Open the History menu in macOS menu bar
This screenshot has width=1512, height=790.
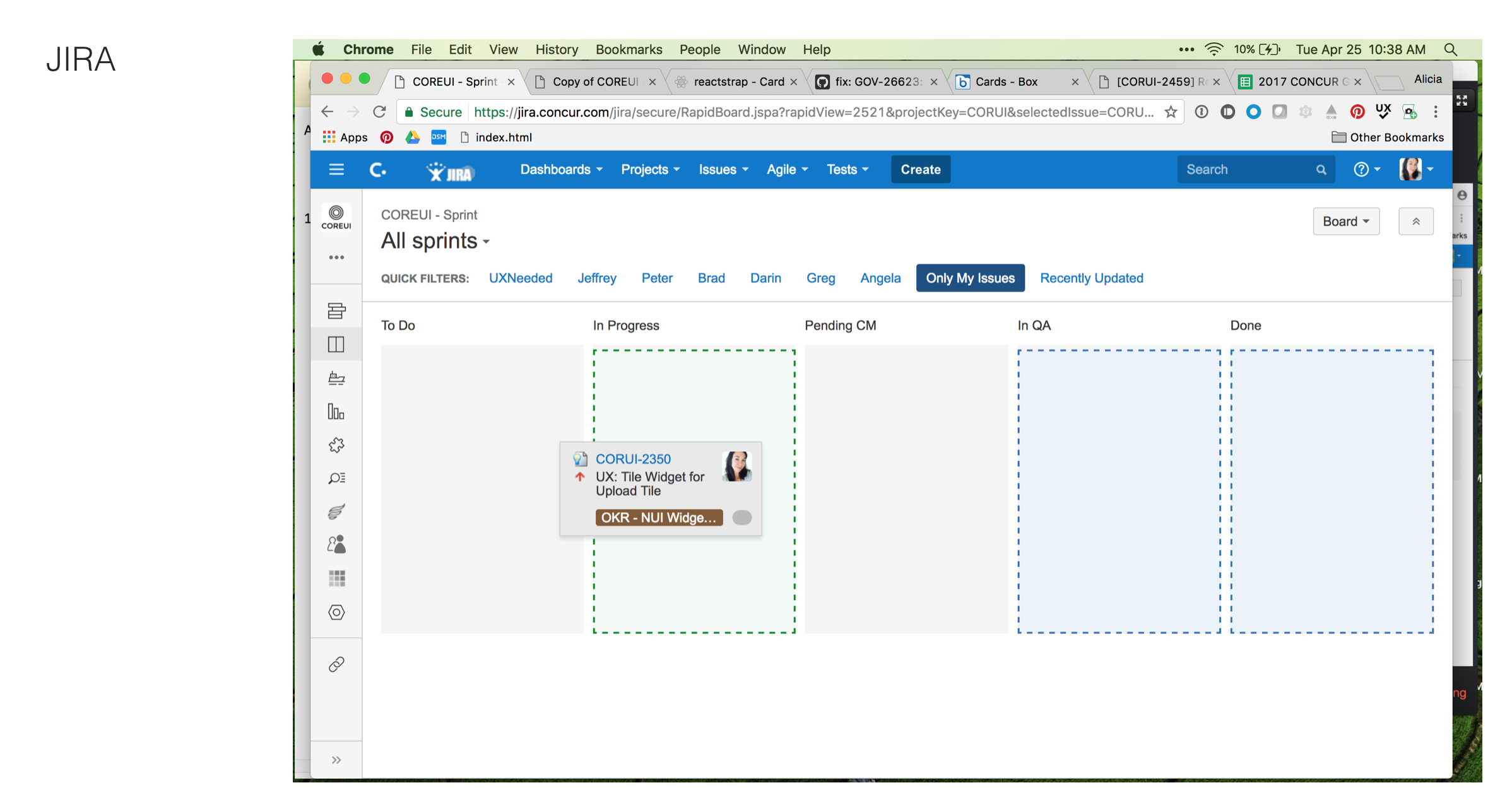557,49
